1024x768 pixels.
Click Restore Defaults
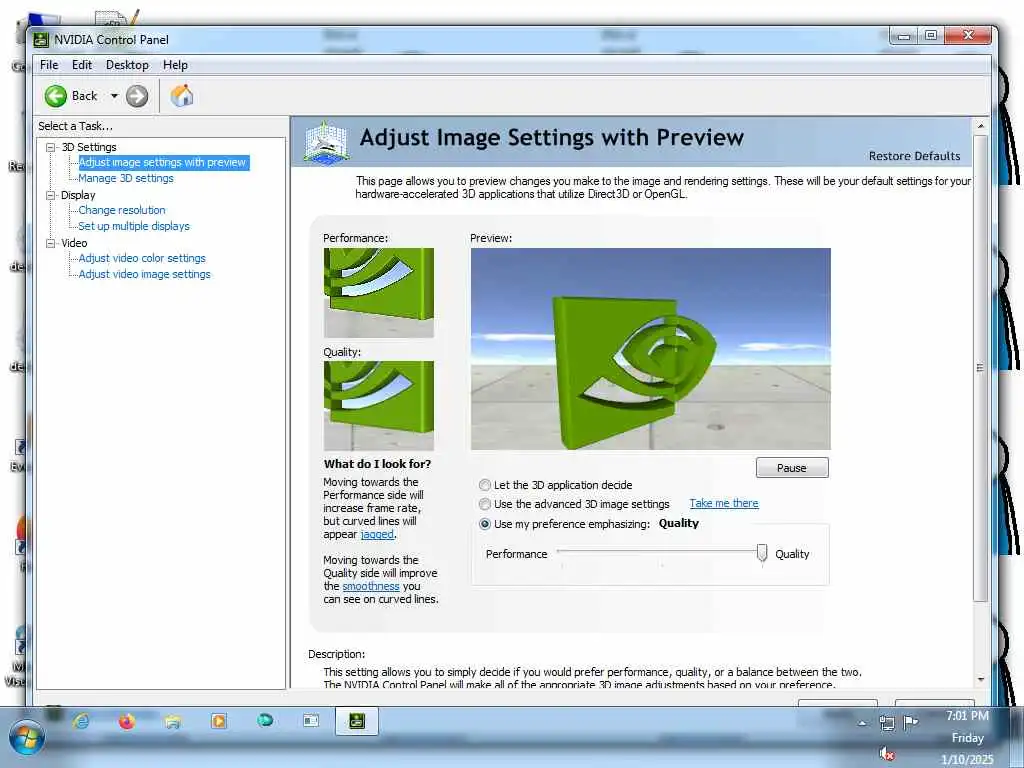coord(914,156)
